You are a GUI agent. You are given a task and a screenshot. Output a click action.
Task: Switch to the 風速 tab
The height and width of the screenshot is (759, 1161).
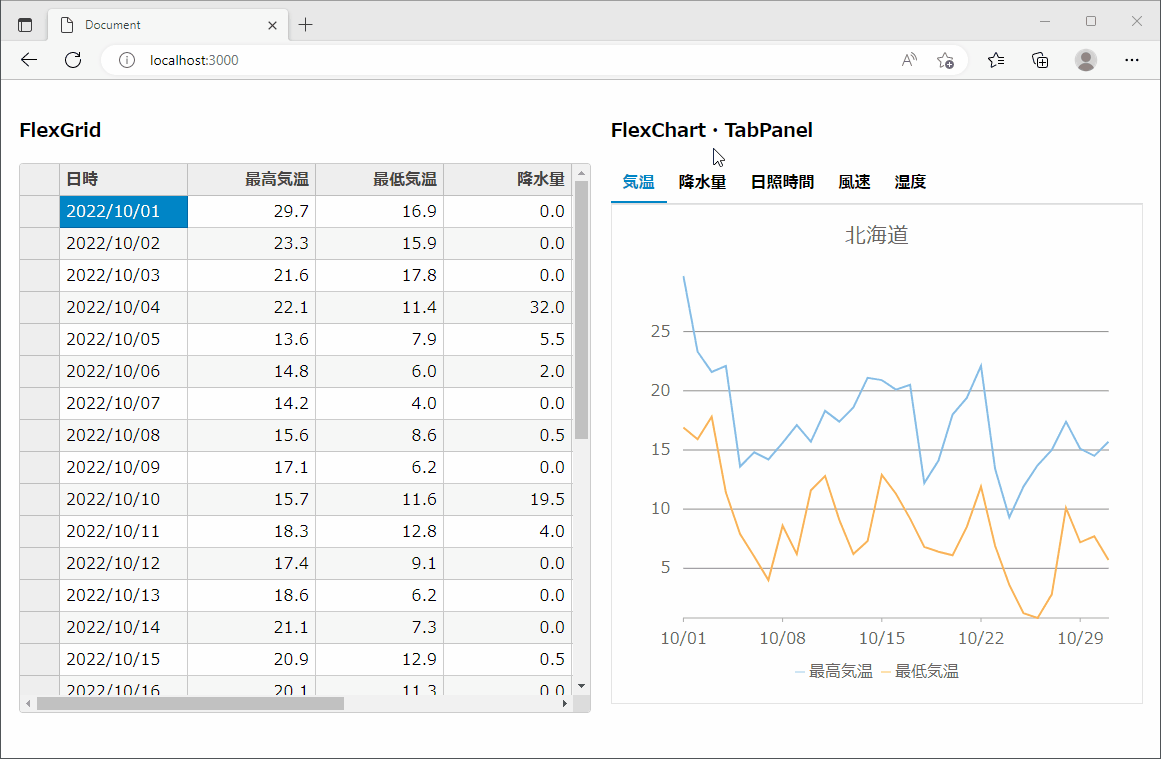854,182
